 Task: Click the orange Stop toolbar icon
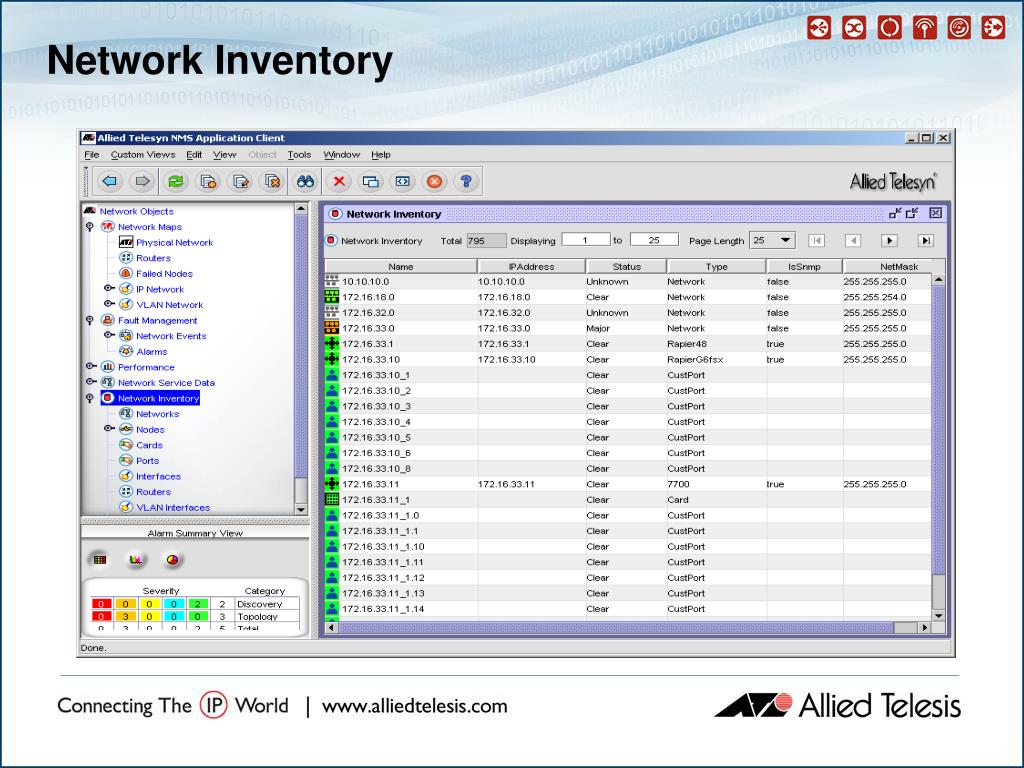pos(434,181)
